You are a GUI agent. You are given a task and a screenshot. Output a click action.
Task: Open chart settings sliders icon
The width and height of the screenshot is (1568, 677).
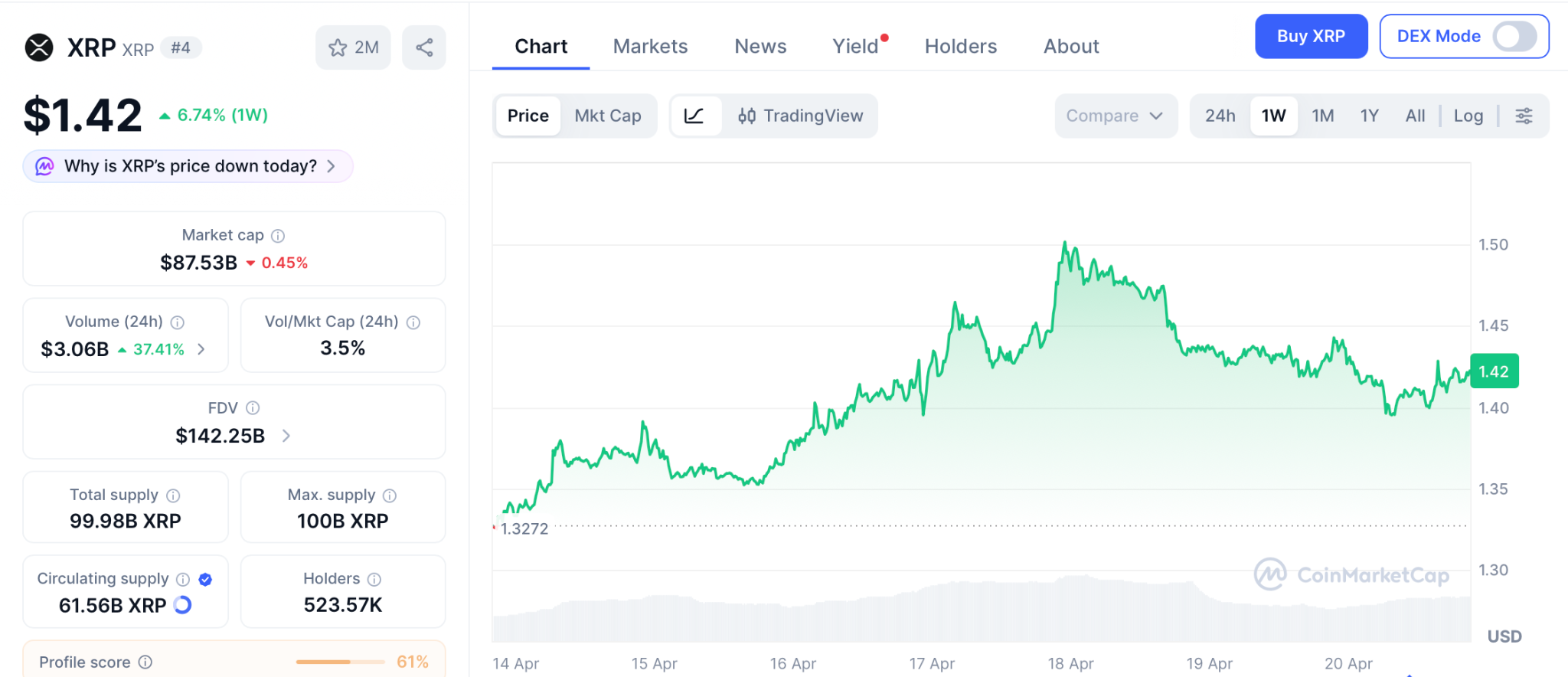pyautogui.click(x=1524, y=116)
